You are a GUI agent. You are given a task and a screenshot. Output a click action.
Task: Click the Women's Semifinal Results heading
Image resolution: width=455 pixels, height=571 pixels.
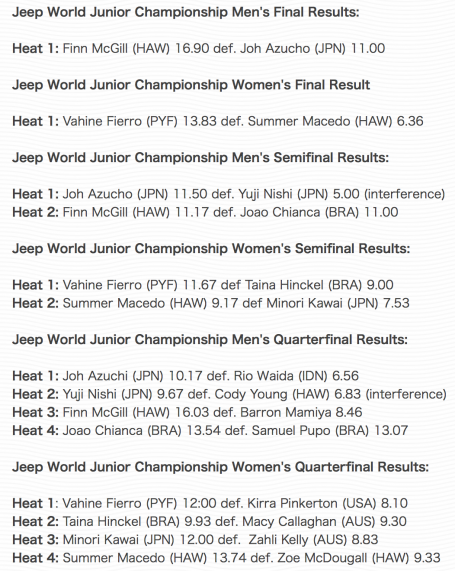coord(211,249)
